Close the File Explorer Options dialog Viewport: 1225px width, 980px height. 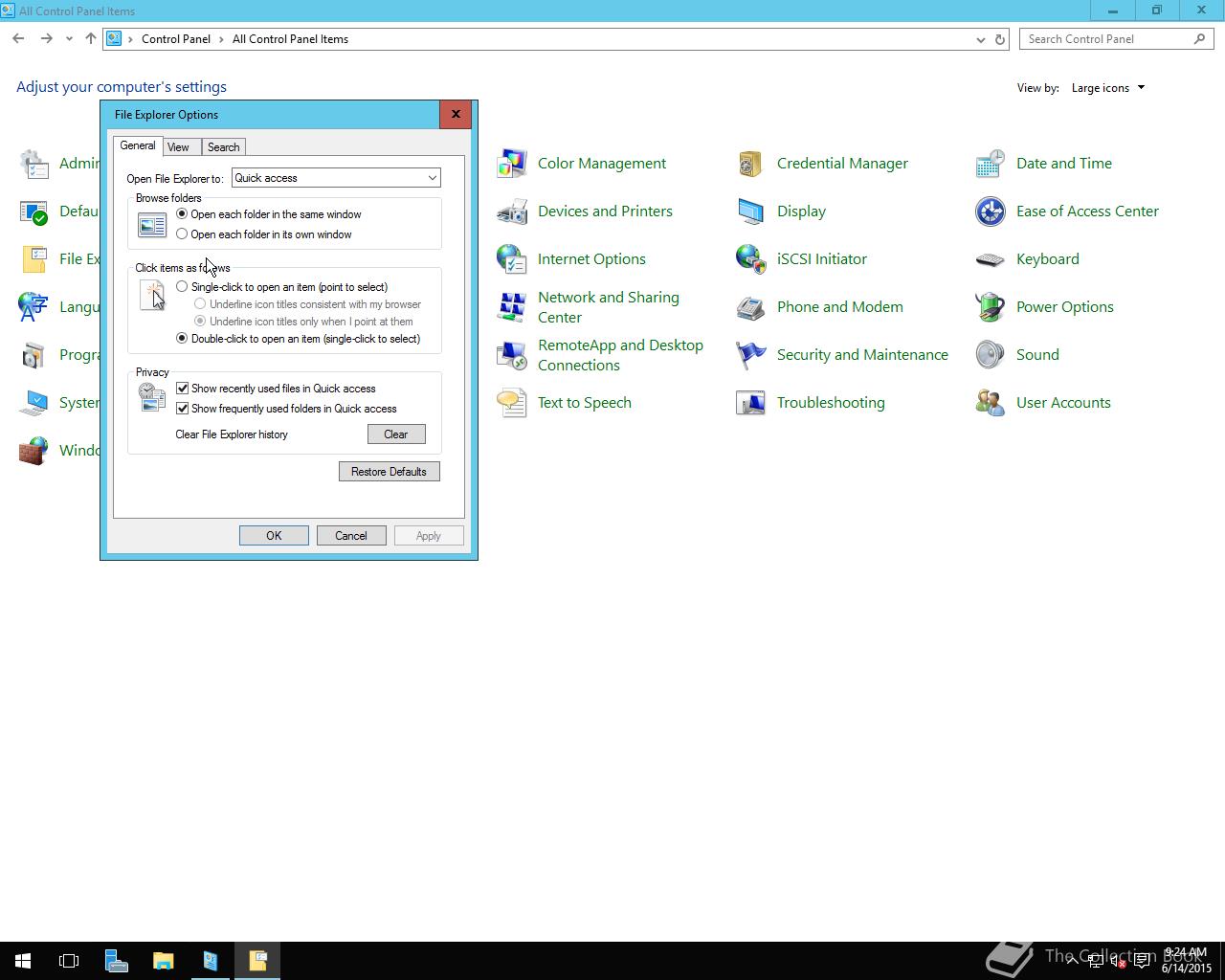click(x=456, y=114)
